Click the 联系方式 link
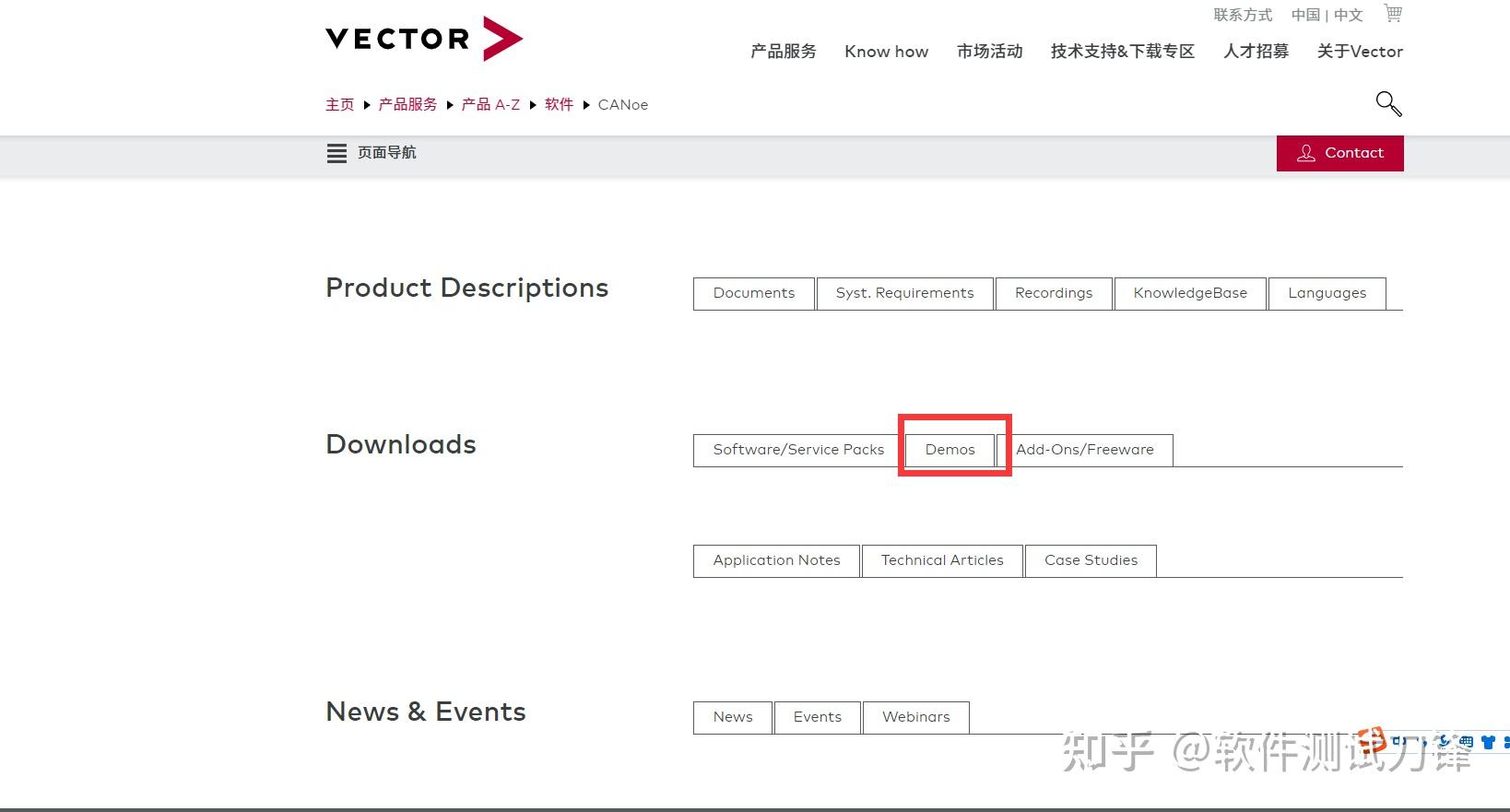Image resolution: width=1510 pixels, height=812 pixels. pos(1243,15)
